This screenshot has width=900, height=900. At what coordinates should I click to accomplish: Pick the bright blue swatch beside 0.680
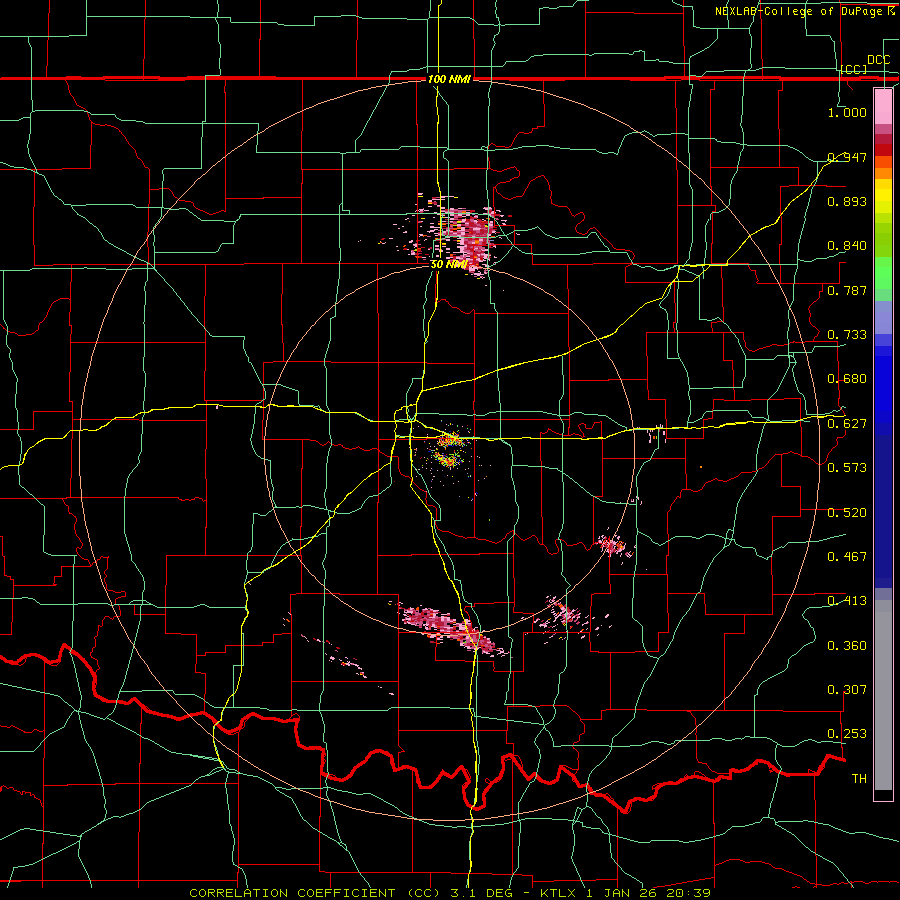tap(883, 390)
